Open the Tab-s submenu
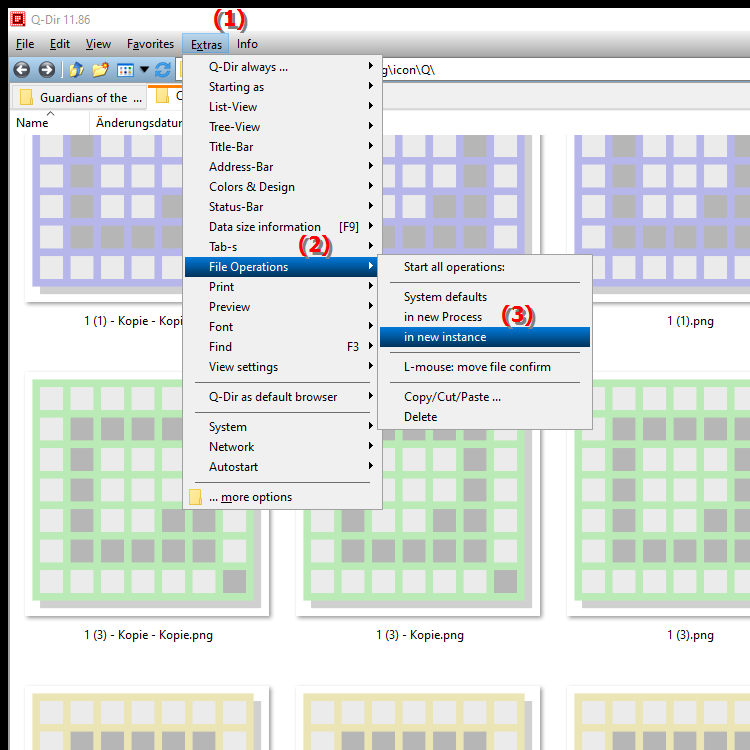Viewport: 750px width, 750px height. point(281,247)
